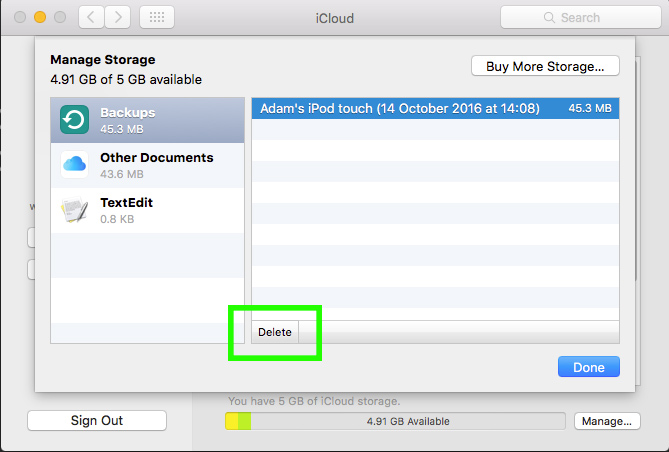Click Sign Out in iCloud window
The height and width of the screenshot is (452, 669).
(97, 420)
